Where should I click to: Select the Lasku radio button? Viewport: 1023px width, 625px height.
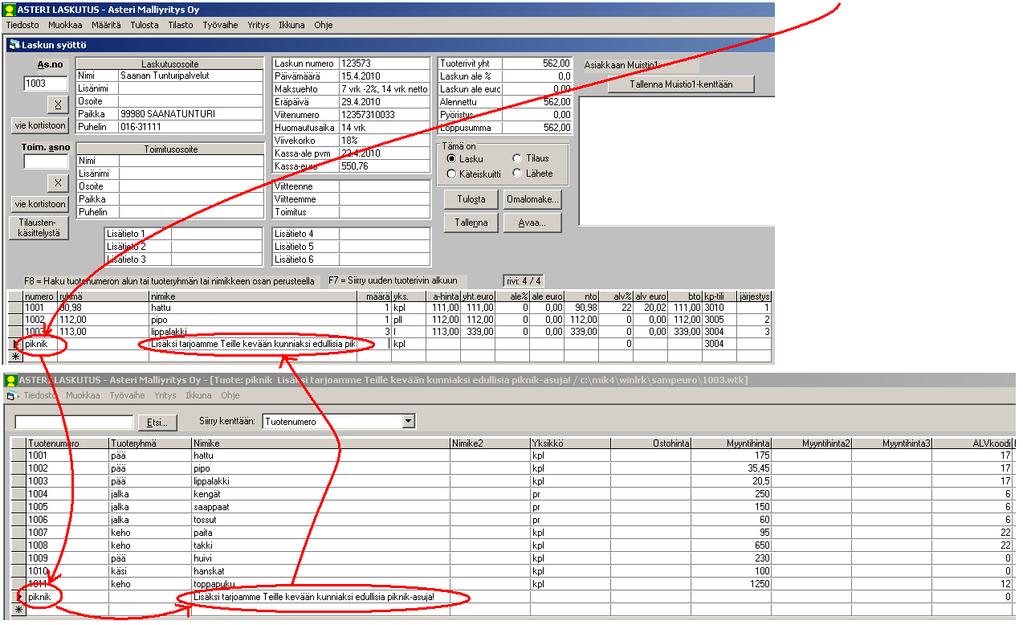pyautogui.click(x=451, y=159)
